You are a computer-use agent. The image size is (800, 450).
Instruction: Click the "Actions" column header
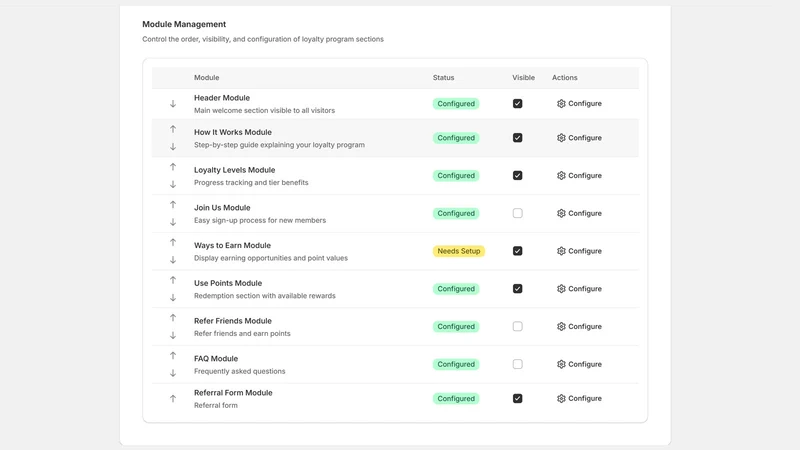(x=565, y=78)
